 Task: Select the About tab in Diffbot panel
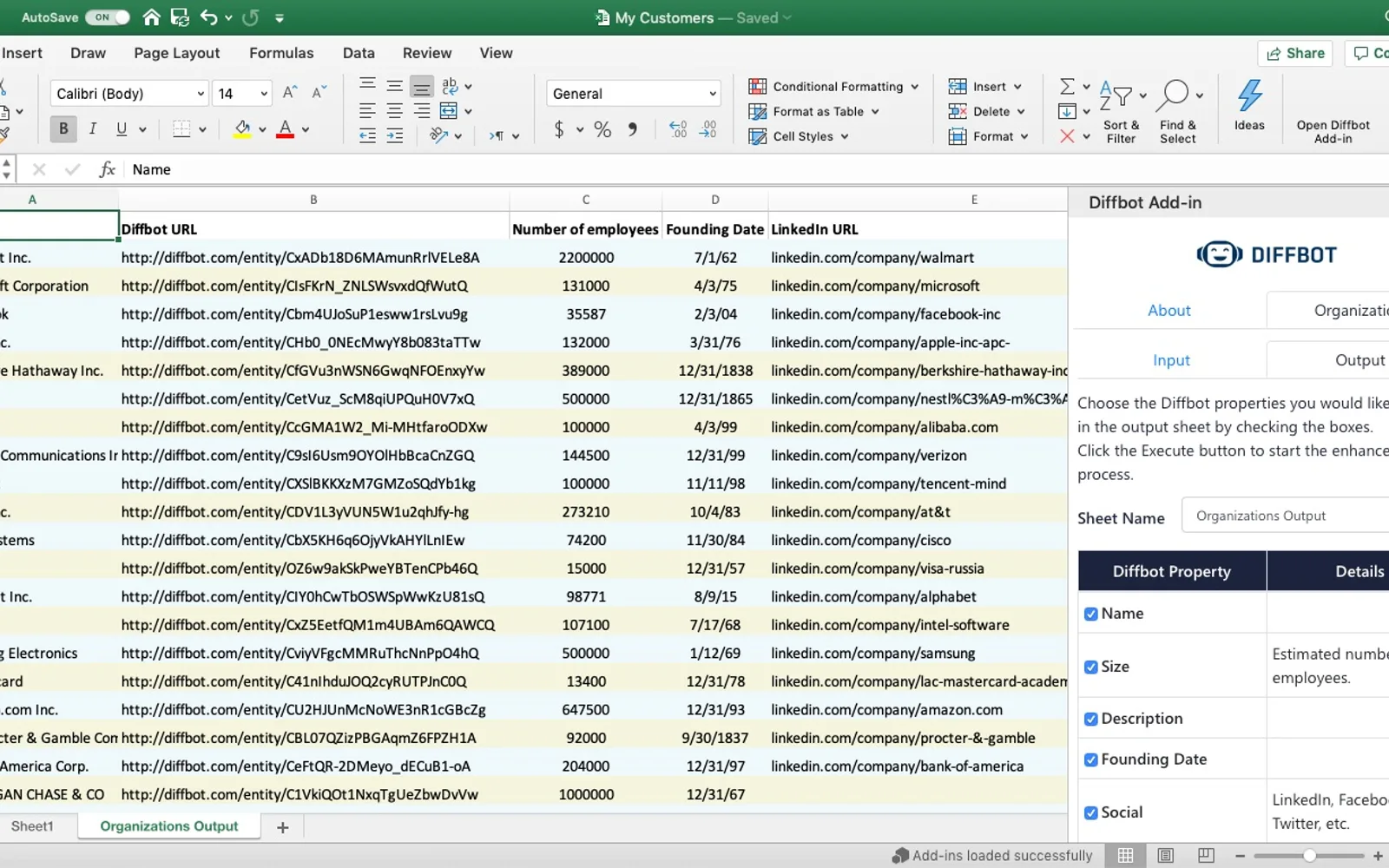tap(1168, 311)
